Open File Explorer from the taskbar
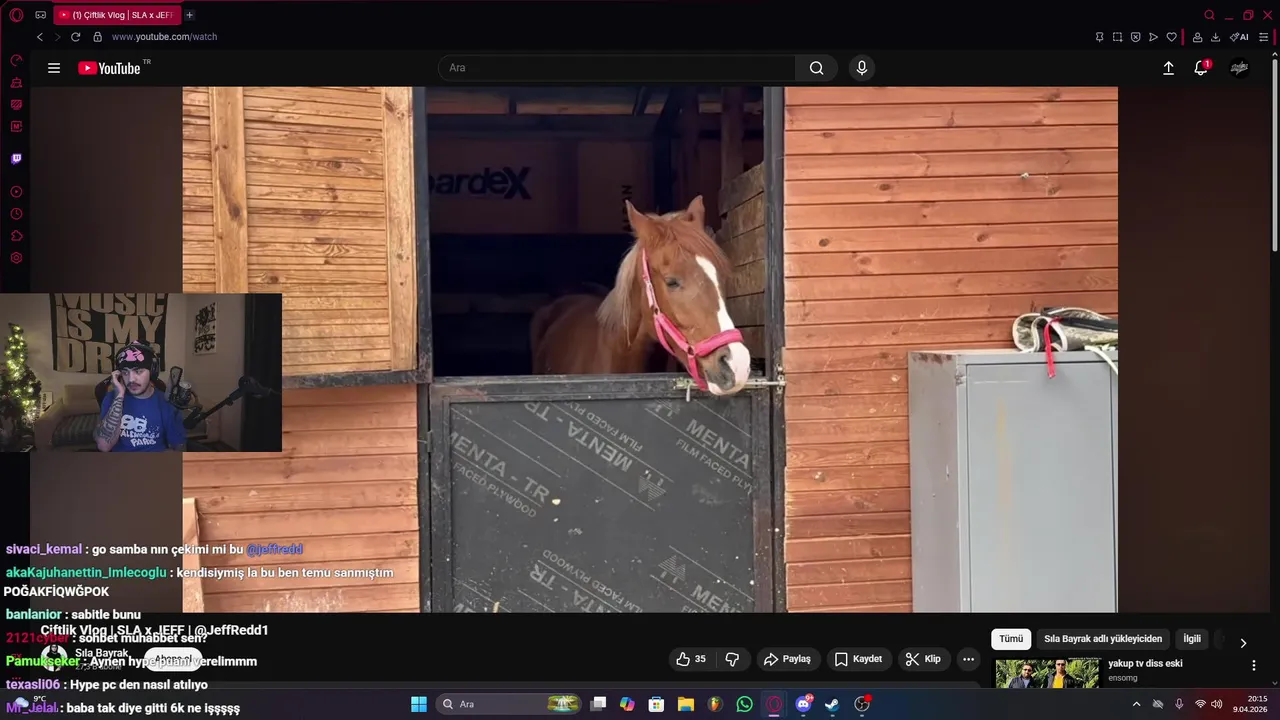The image size is (1280, 720). (685, 704)
